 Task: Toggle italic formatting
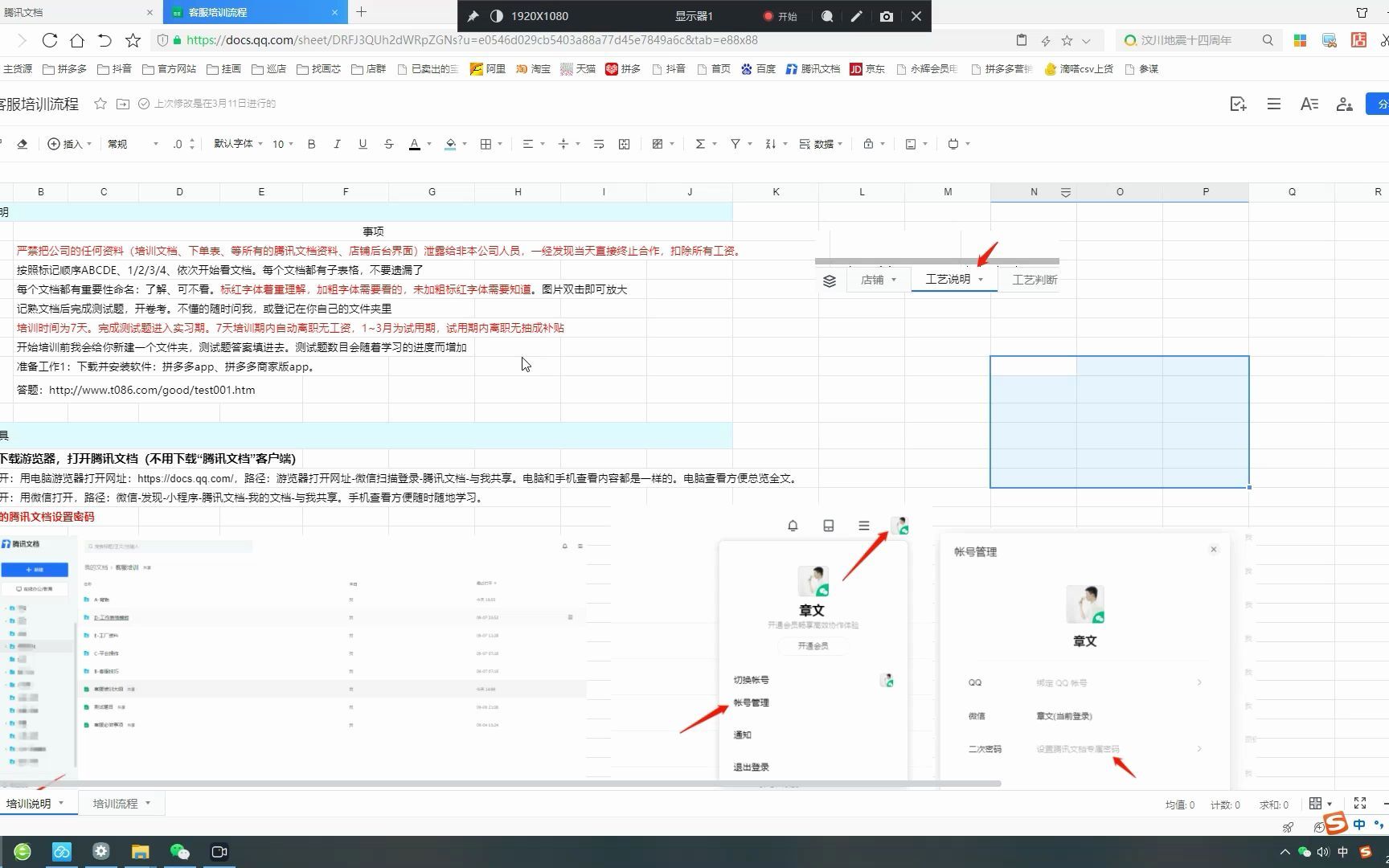click(x=337, y=144)
